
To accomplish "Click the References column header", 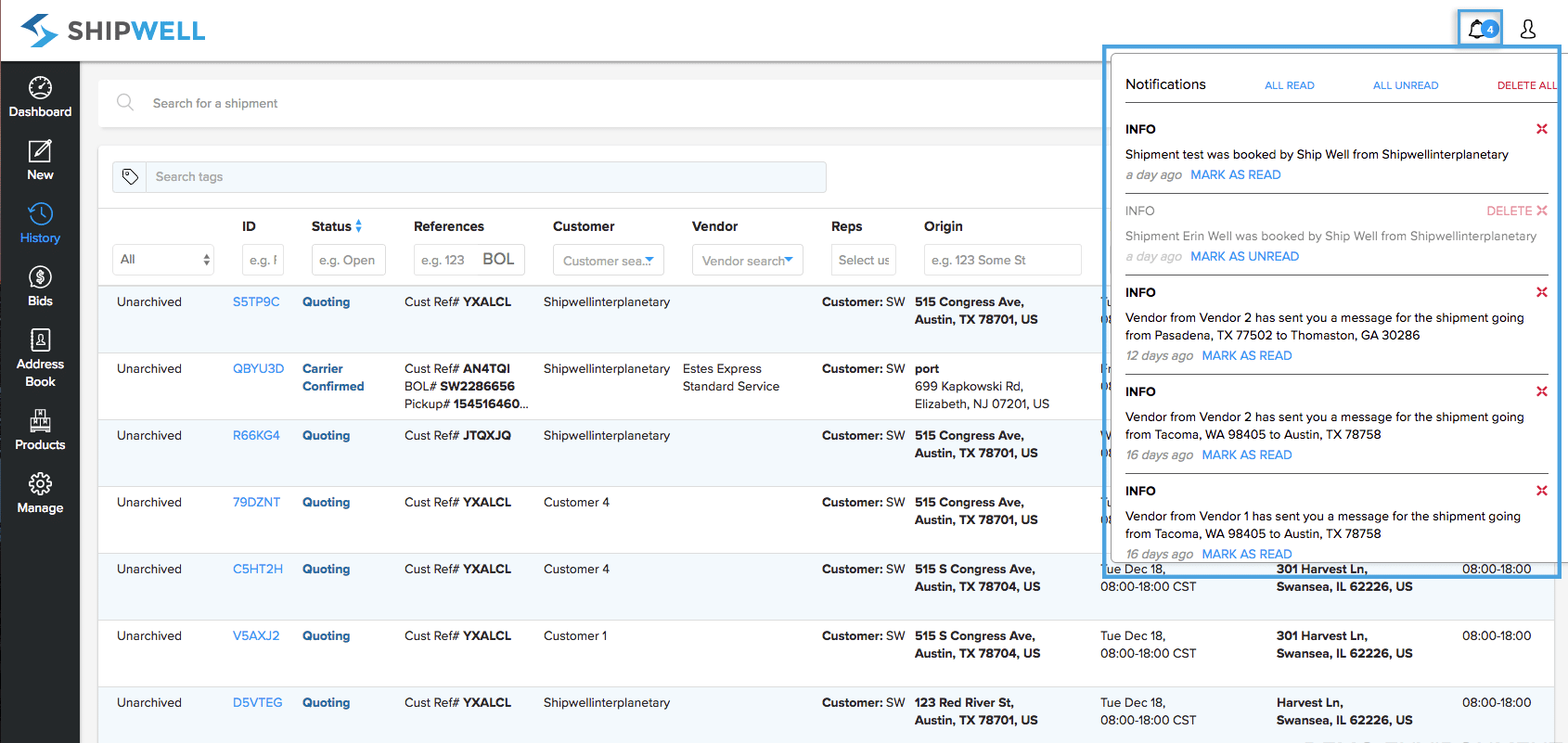I will click(x=449, y=226).
